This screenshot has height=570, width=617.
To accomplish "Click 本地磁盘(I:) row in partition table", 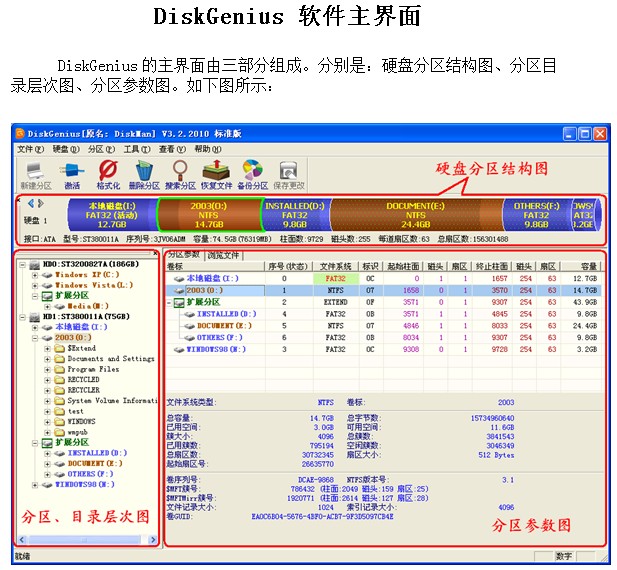I will pos(384,279).
